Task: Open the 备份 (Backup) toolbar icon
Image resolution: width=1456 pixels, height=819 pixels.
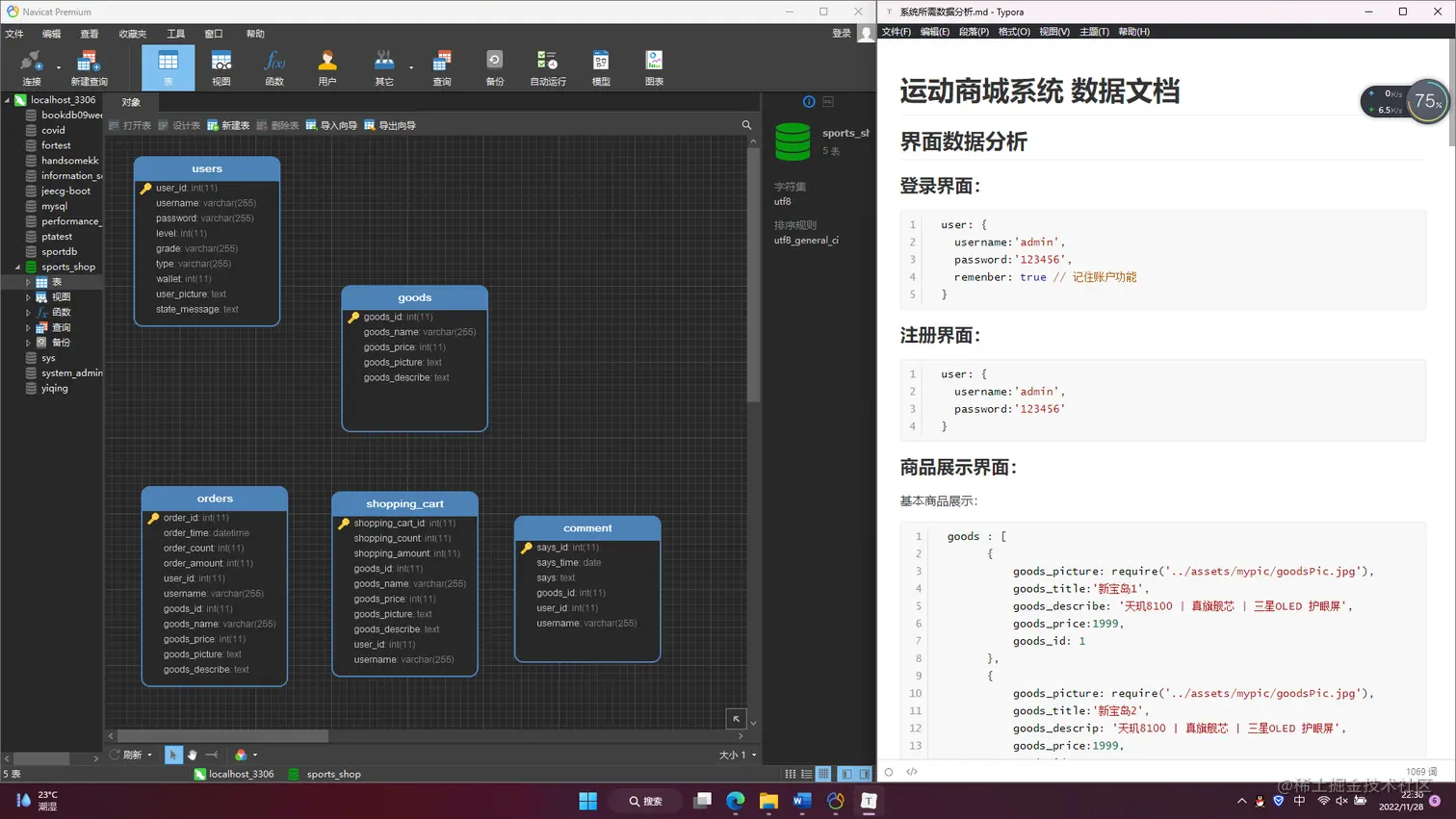Action: pos(495,67)
